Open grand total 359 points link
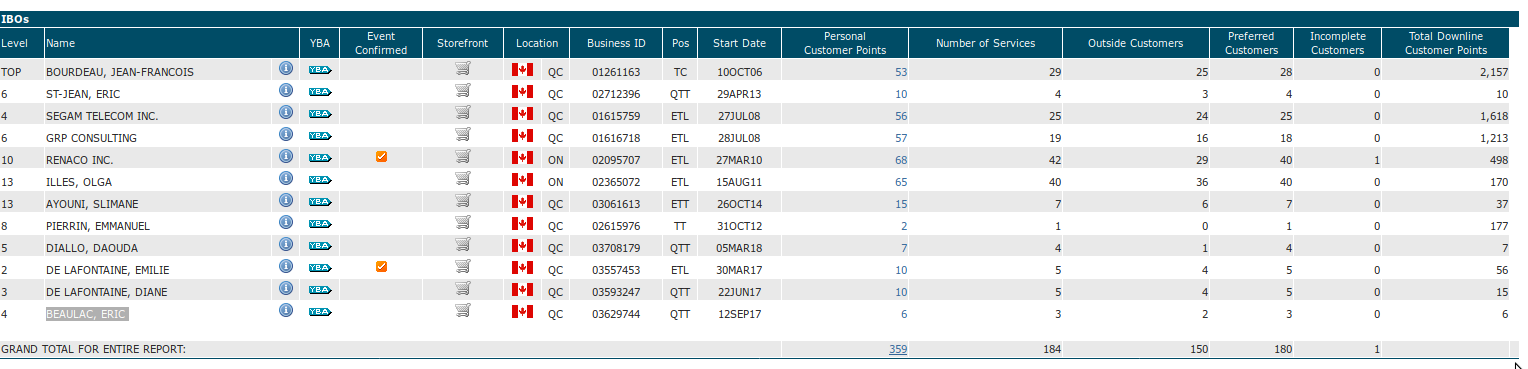 (898, 349)
